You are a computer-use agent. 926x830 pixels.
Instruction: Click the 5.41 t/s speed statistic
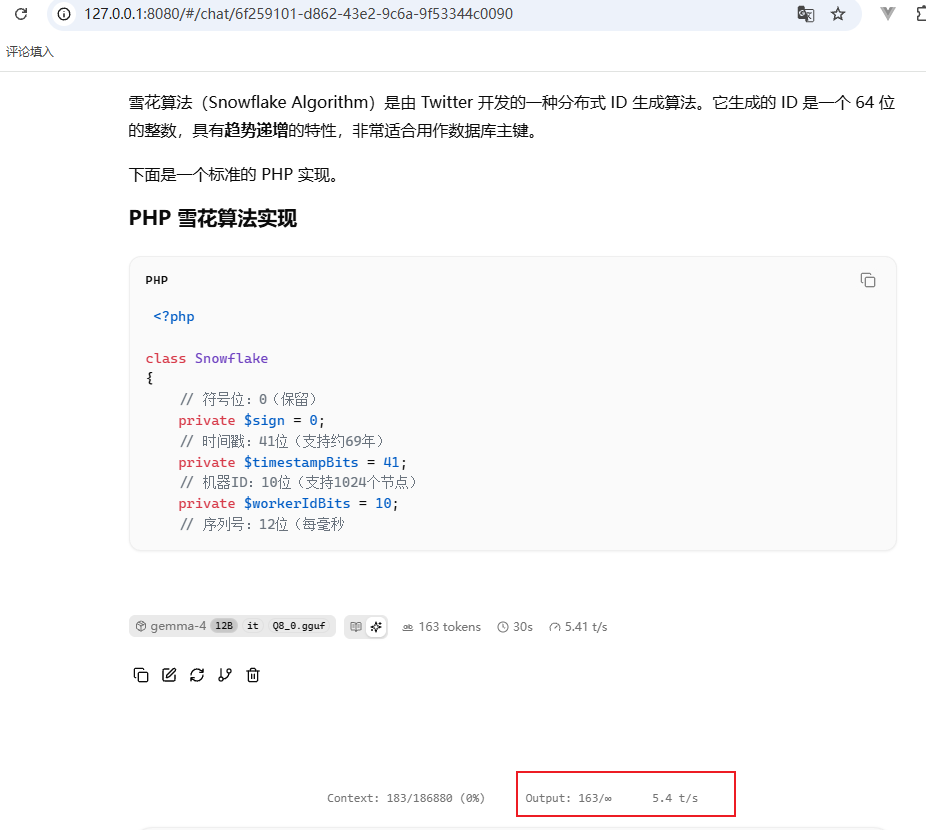[578, 627]
